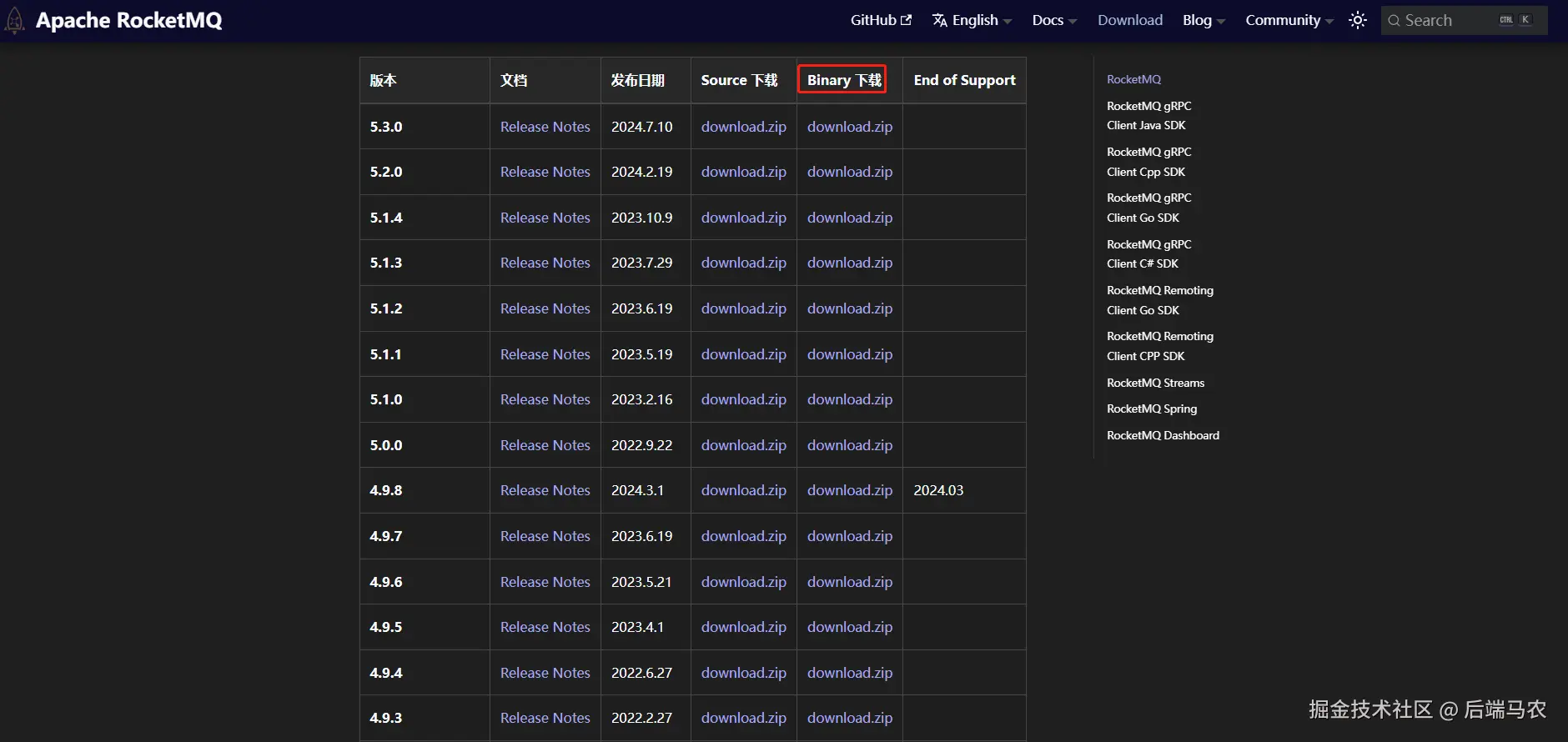The image size is (1568, 742).
Task: Click the 文档 column header
Action: click(x=545, y=80)
